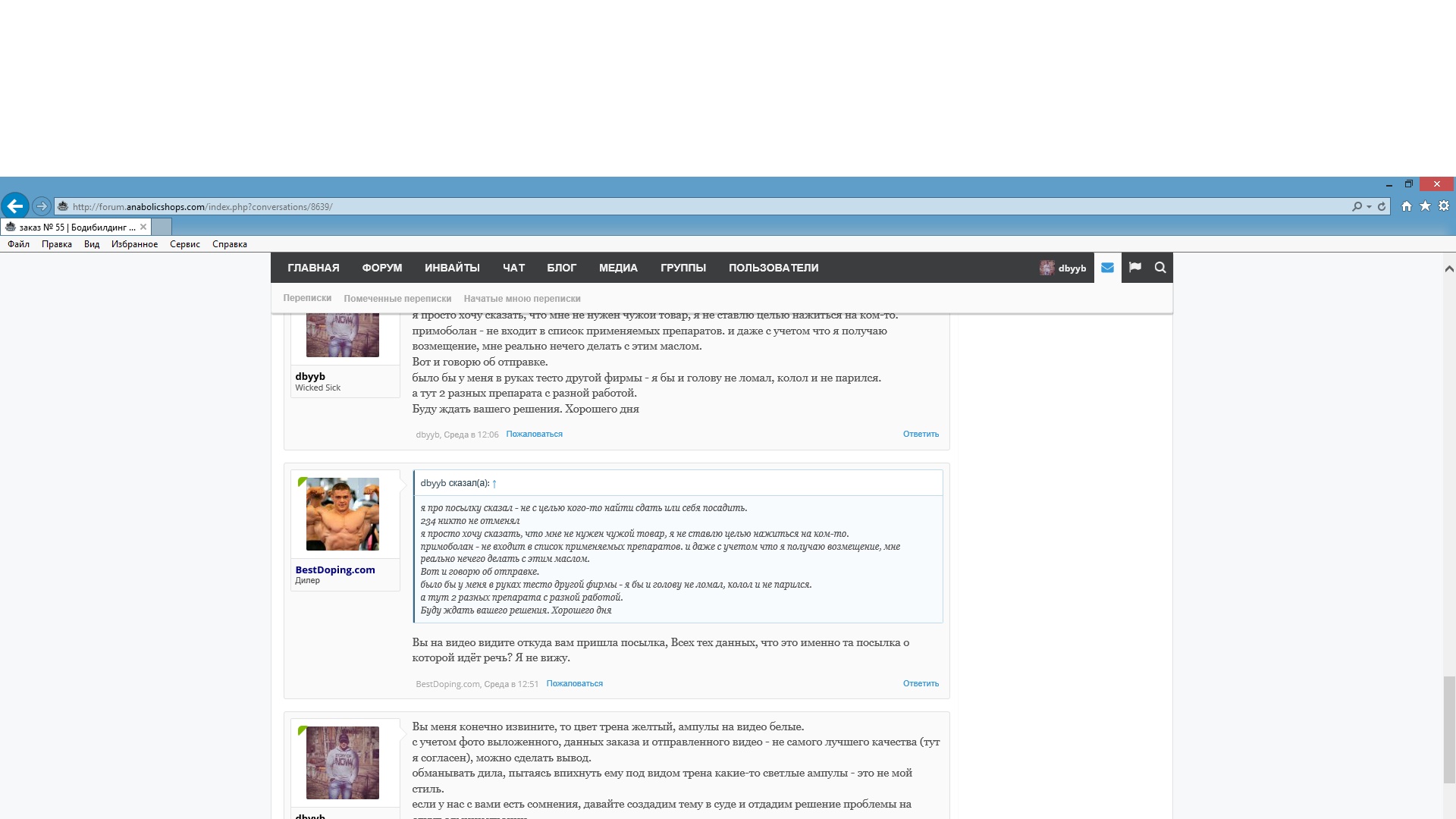Click the browser back arrow button
1456x819 pixels.
[x=15, y=206]
